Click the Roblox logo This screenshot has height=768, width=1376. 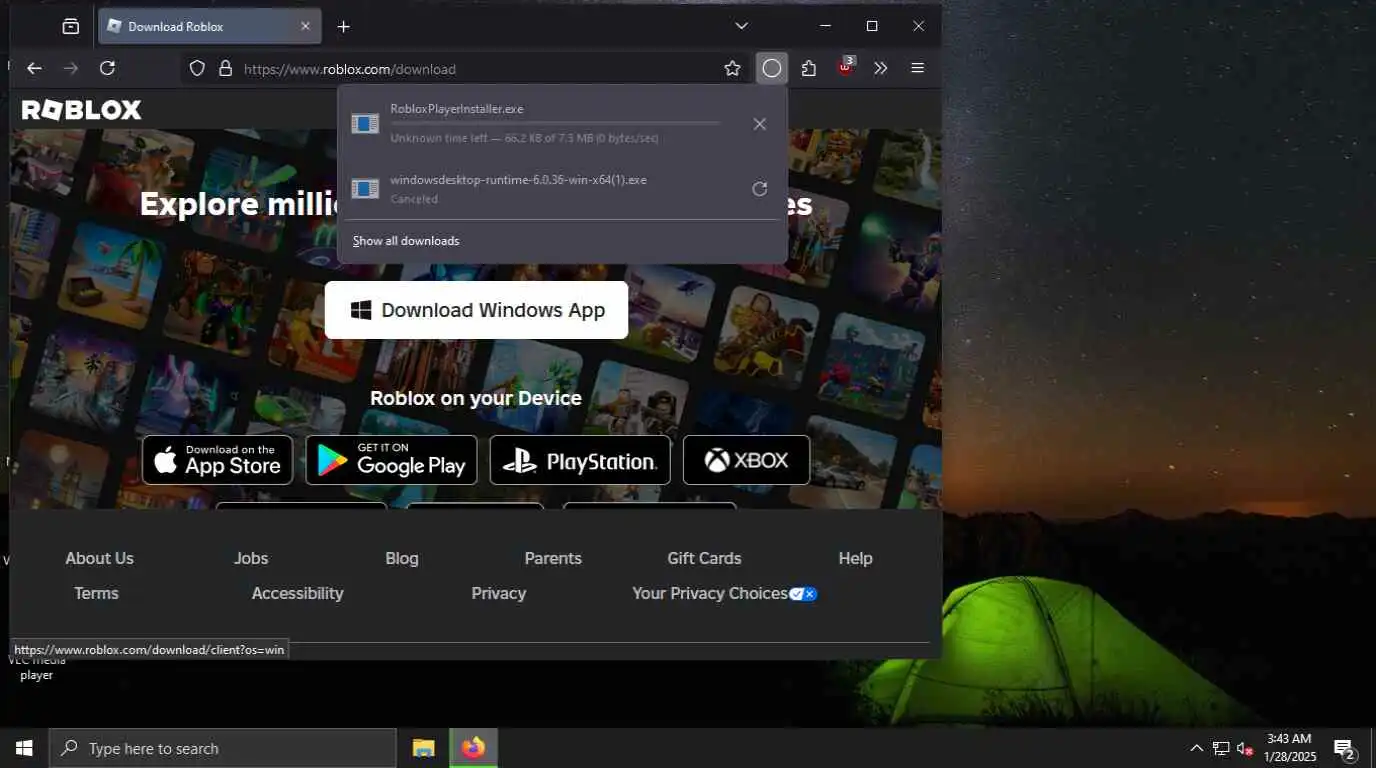pyautogui.click(x=82, y=110)
